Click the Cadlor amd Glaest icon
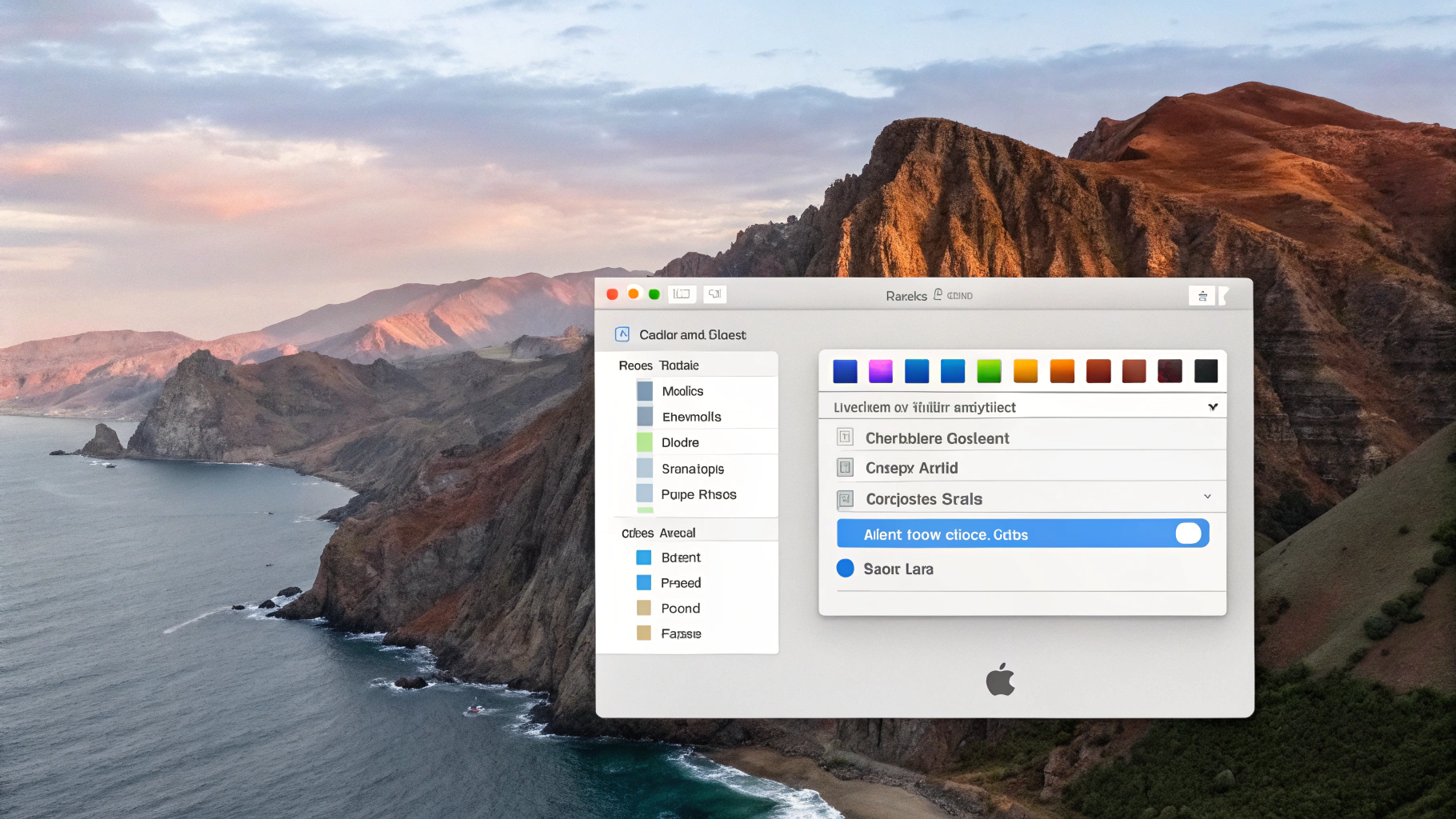Viewport: 1456px width, 819px height. (x=622, y=334)
